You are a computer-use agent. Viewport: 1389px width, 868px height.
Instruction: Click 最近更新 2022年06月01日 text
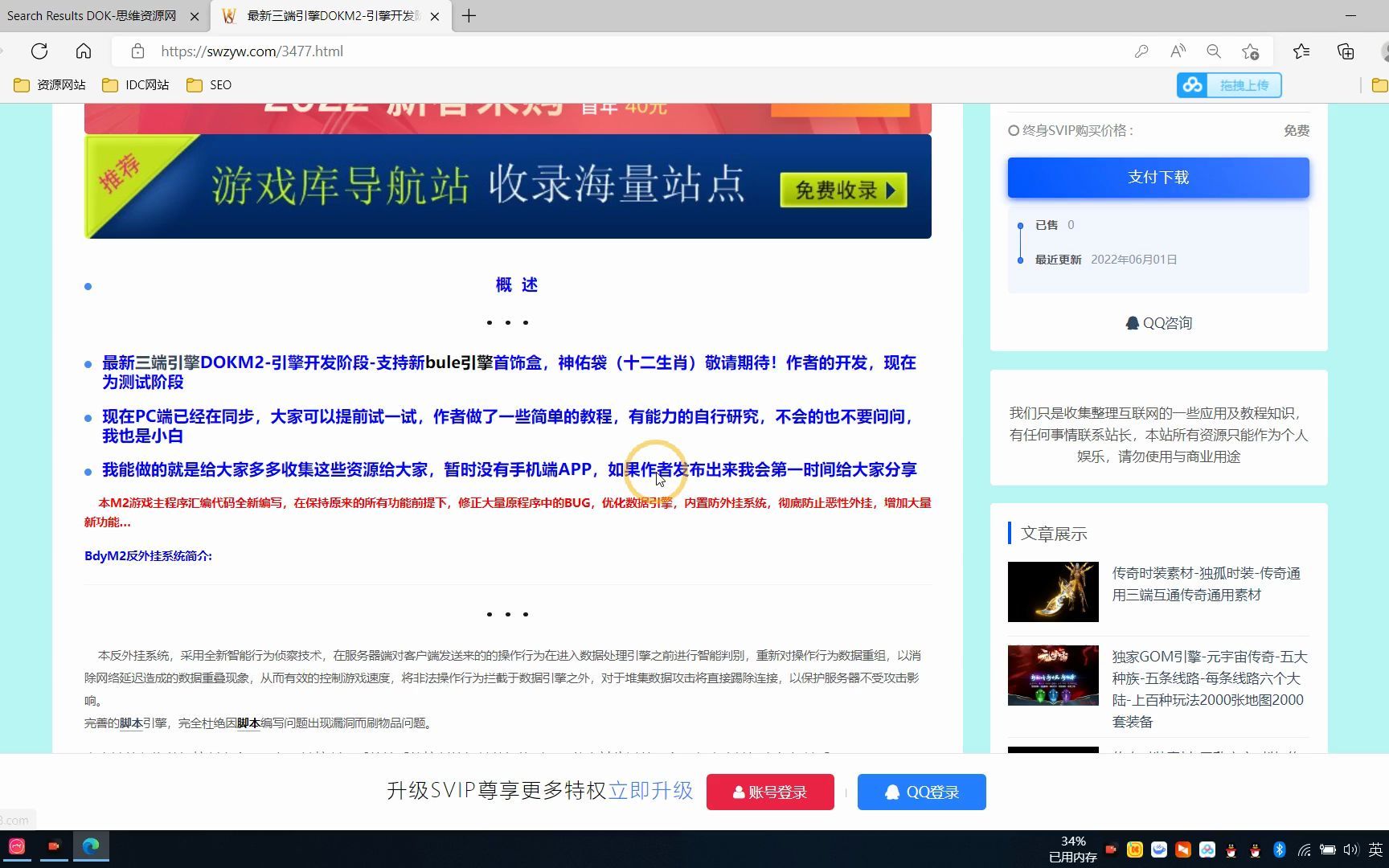[x=1106, y=260]
